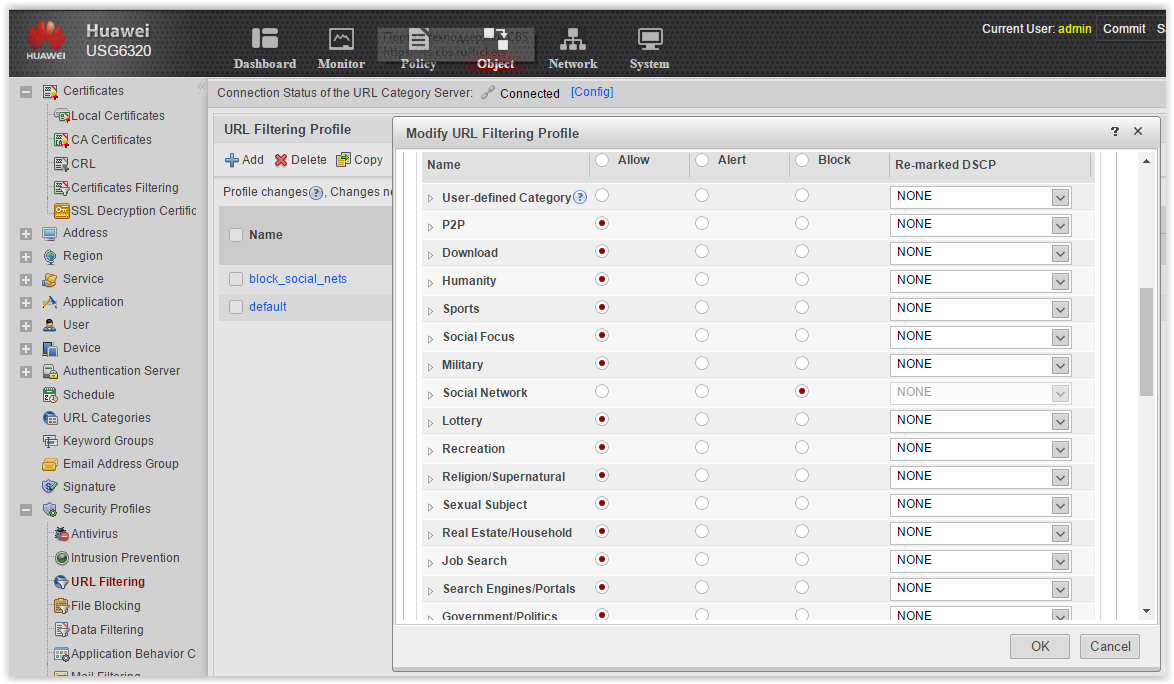This screenshot has width=1174, height=684.
Task: Open the CRL item
Action: point(83,164)
